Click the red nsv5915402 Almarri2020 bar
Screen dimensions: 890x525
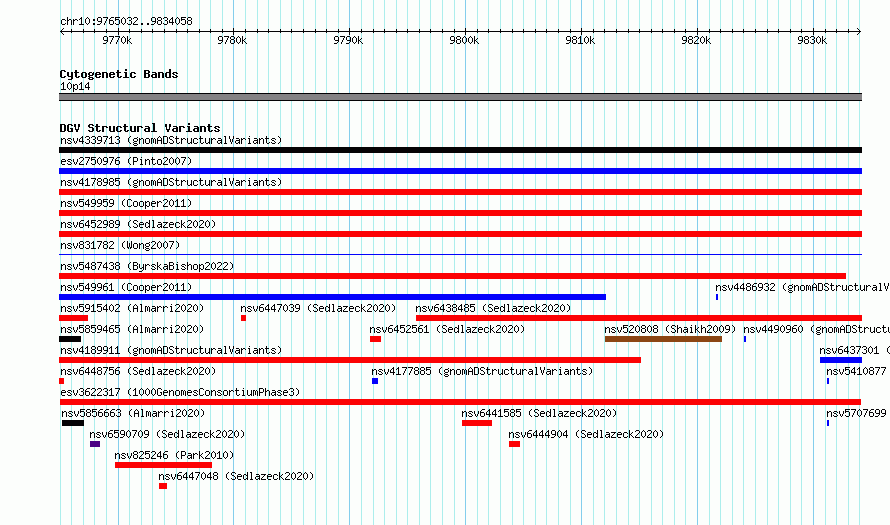[73, 318]
